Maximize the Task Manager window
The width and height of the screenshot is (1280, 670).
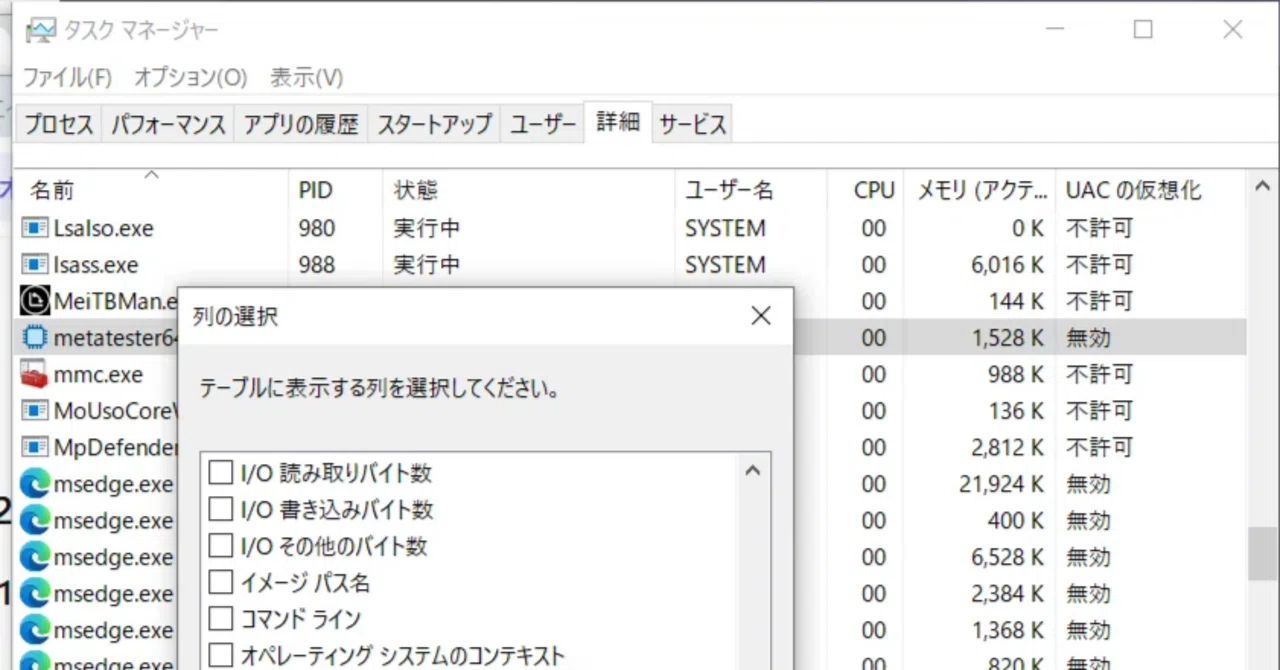click(x=1143, y=30)
